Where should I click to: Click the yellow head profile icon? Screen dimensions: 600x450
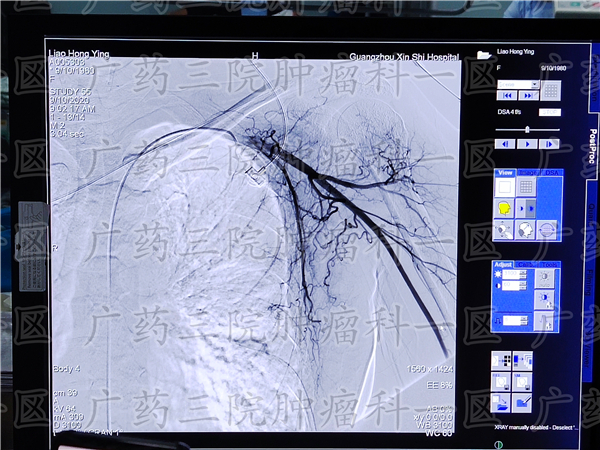tap(506, 208)
